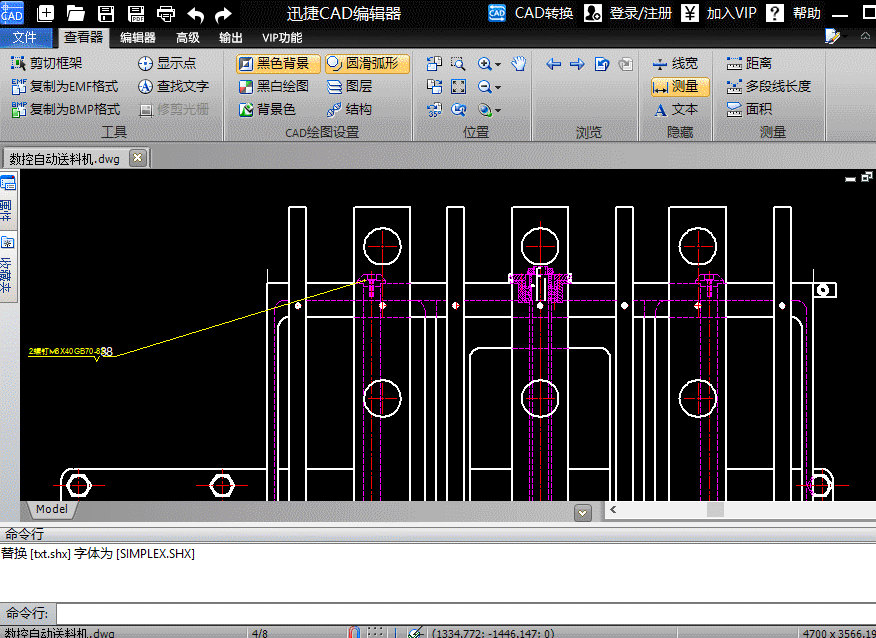The image size is (876, 638).
Task: Open 查找文字 find text
Action: tap(173, 86)
